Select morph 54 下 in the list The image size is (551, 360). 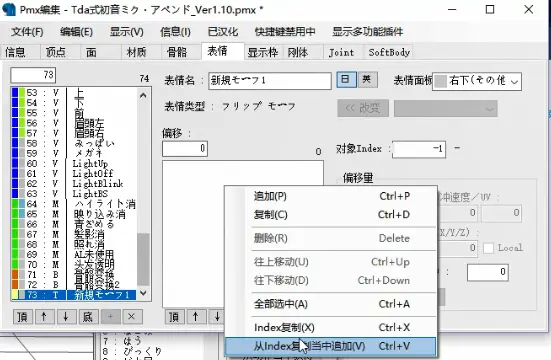pos(74,103)
